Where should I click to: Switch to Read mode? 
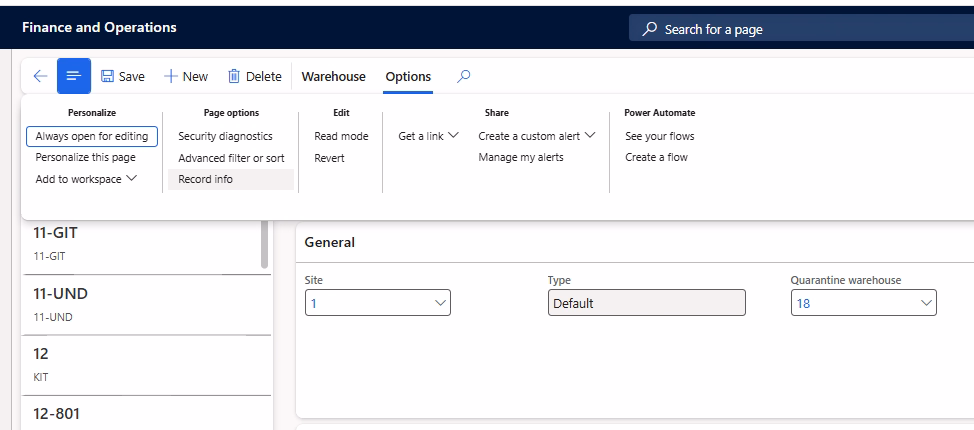(x=341, y=136)
